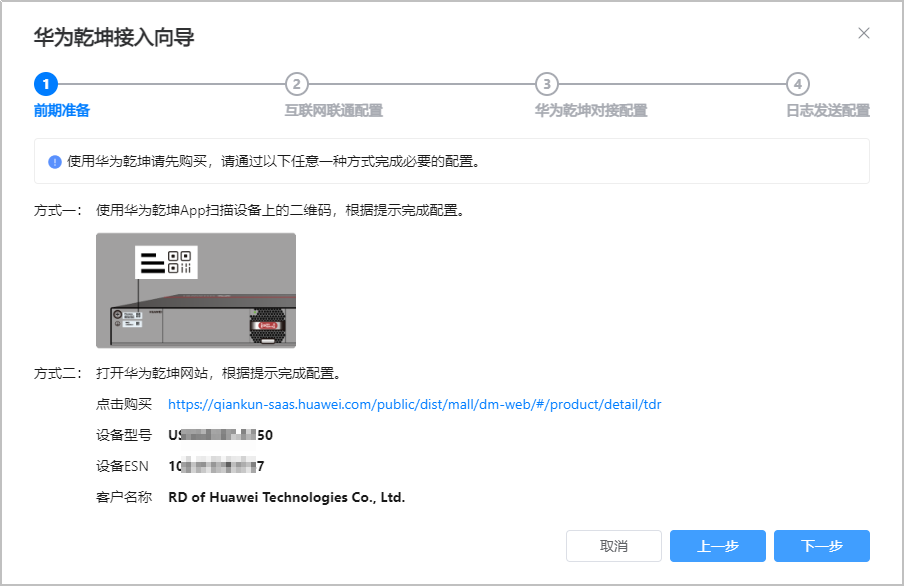This screenshot has height=586, width=904.
Task: Proceed with 下一步 button
Action: click(x=822, y=546)
